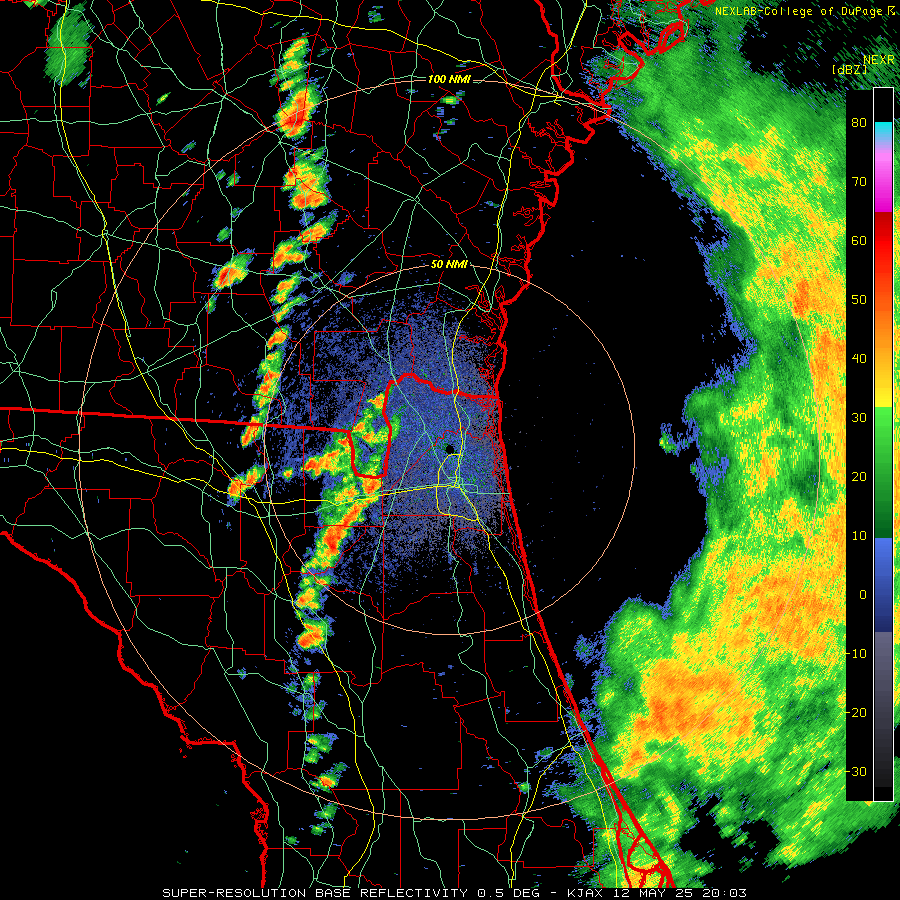Screen dimensions: 900x900
Task: Click the -10 value on dBZ scale
Action: (855, 653)
